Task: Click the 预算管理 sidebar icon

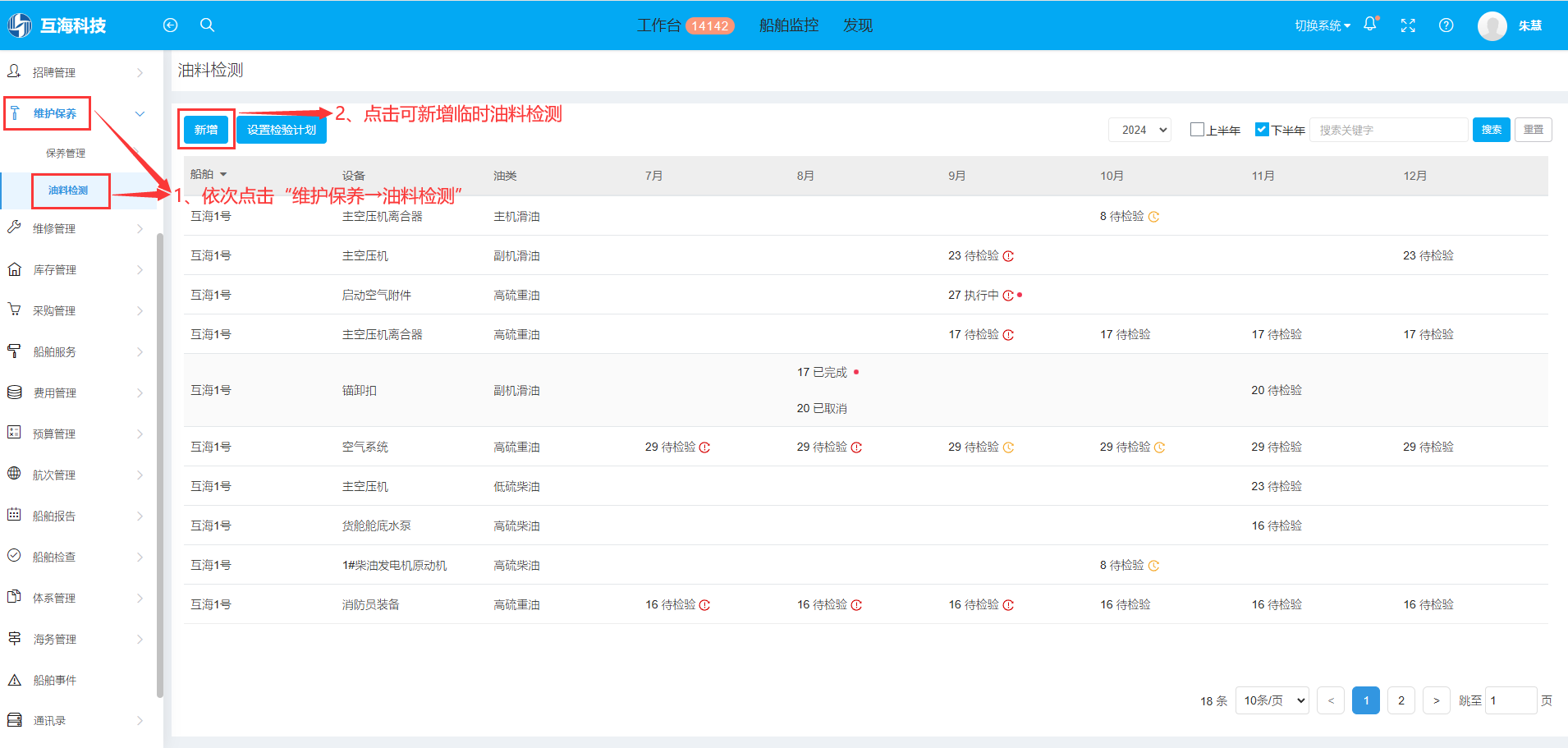Action: 14,433
